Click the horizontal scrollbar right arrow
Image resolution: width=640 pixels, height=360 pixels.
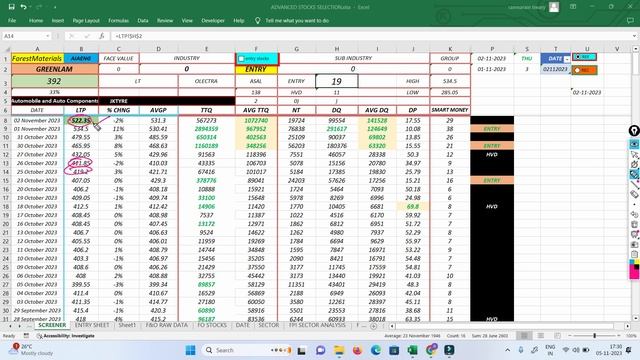[x=627, y=326]
